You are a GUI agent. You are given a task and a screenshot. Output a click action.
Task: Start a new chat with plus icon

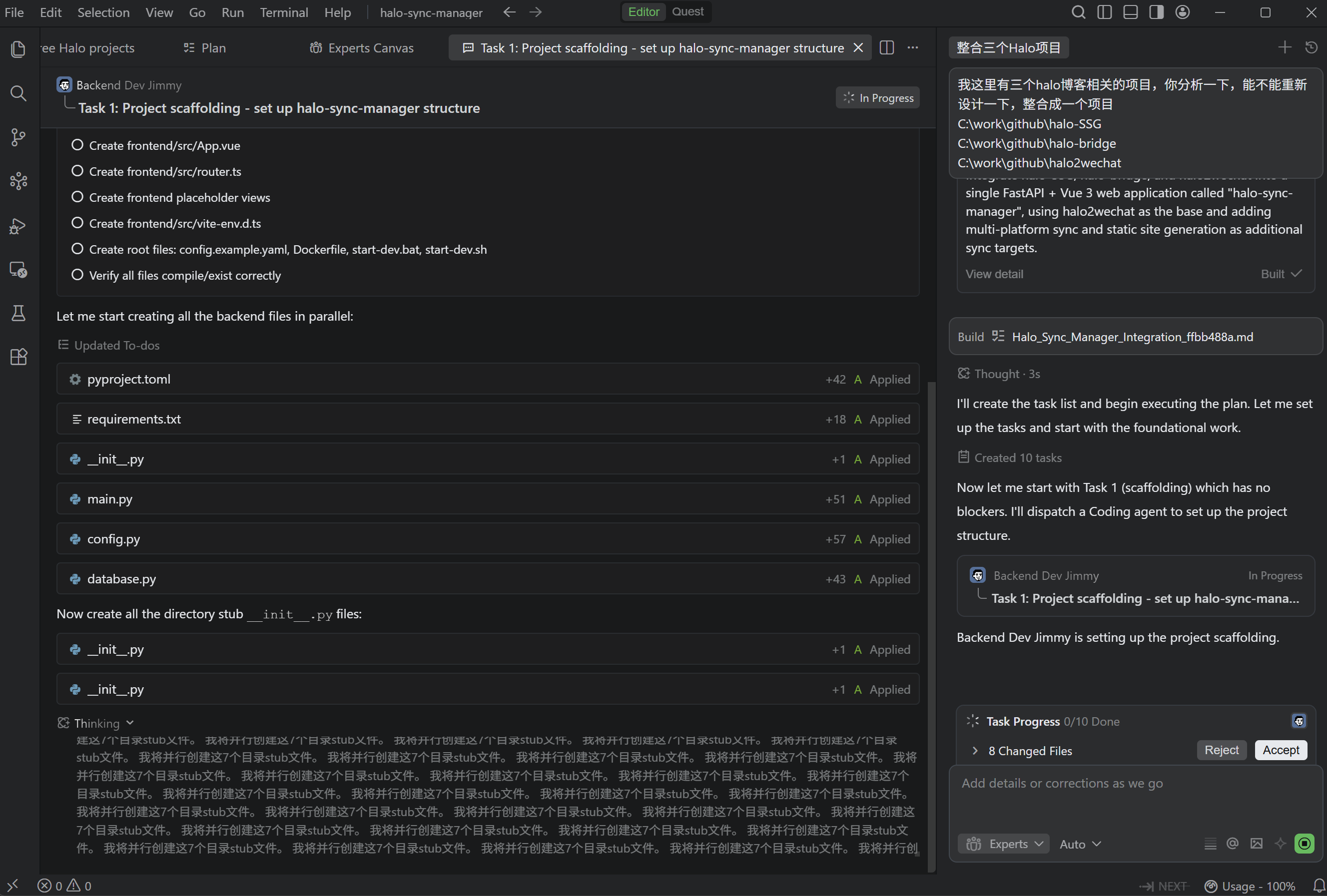point(1285,47)
